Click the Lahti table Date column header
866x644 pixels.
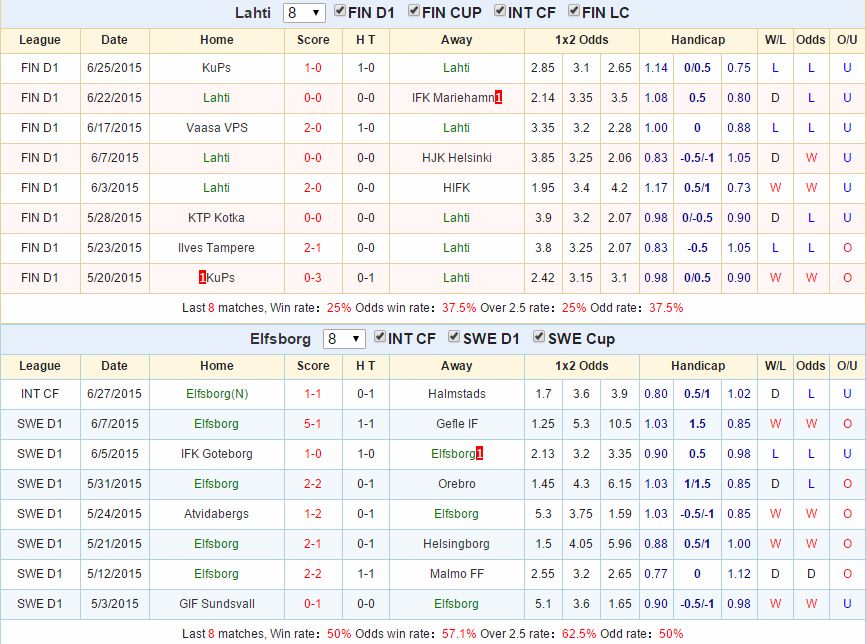click(x=114, y=40)
